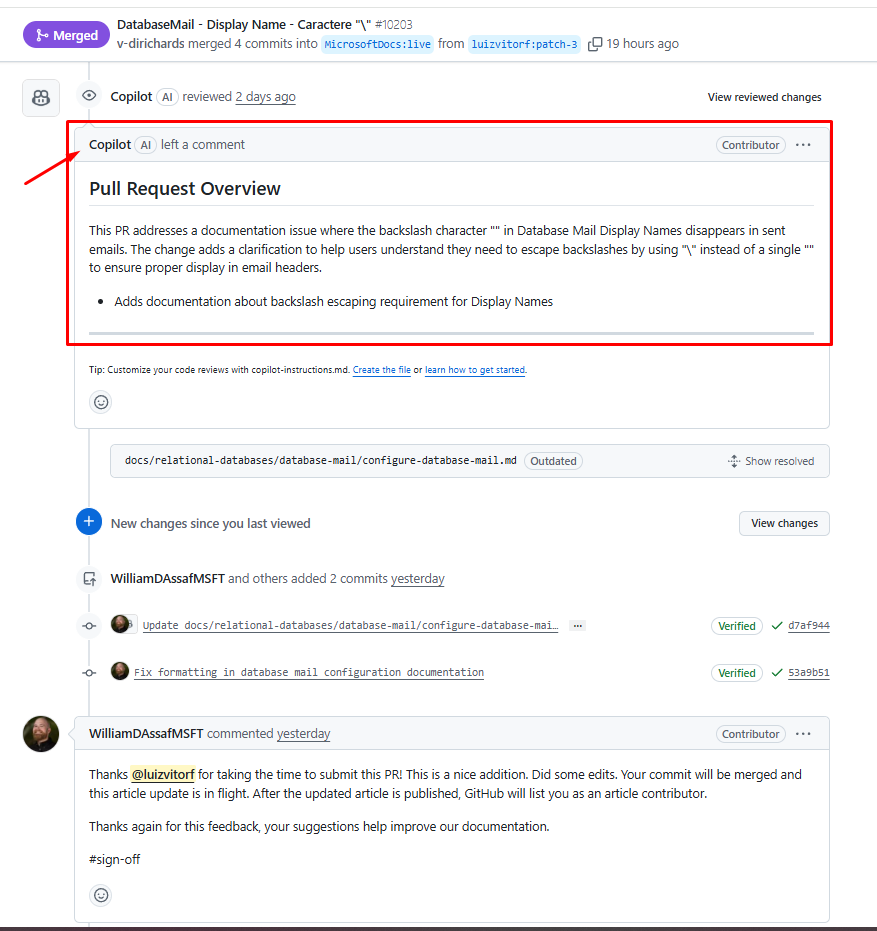
Task: Add emoji reaction to WilliamDAssafMSFT comment
Action: click(101, 895)
